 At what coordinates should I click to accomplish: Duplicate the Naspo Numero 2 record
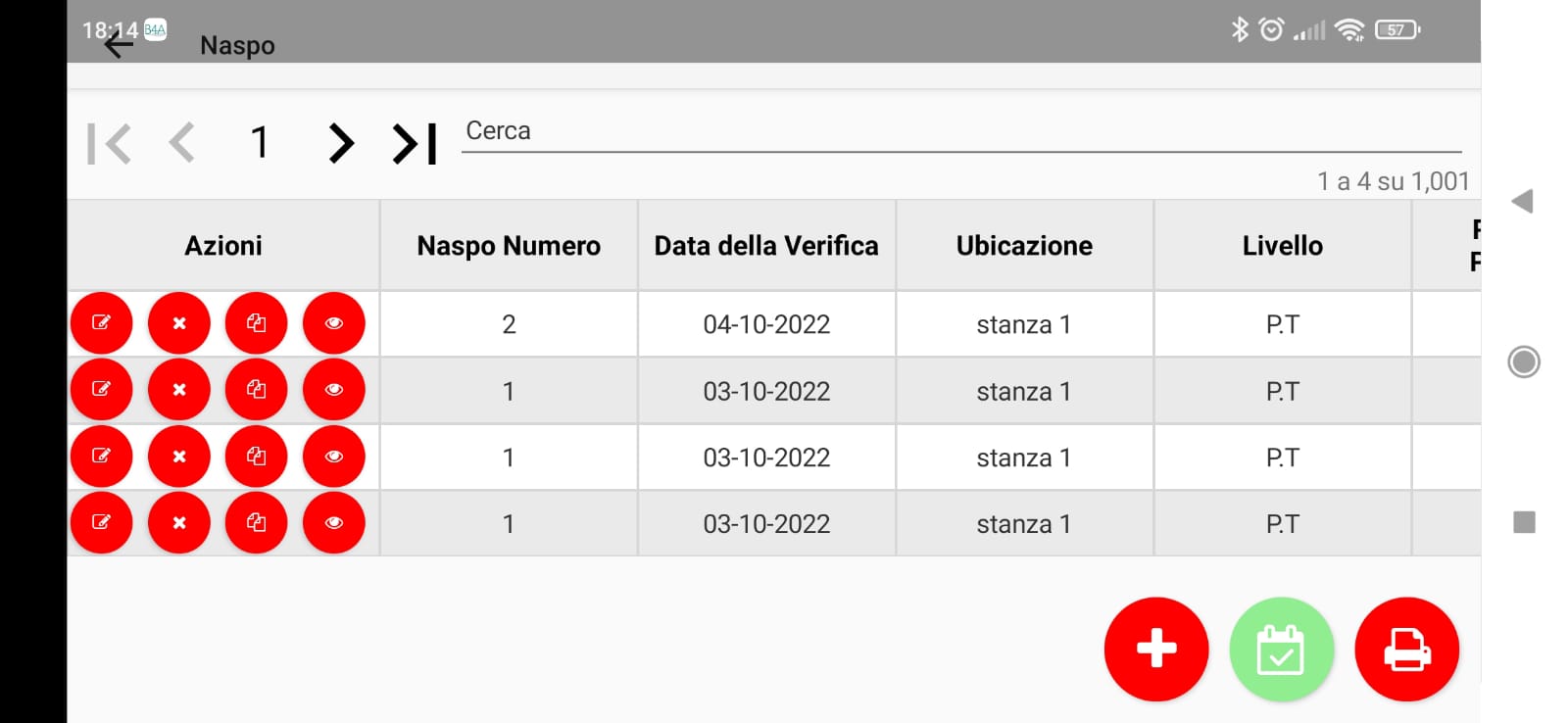[x=256, y=323]
